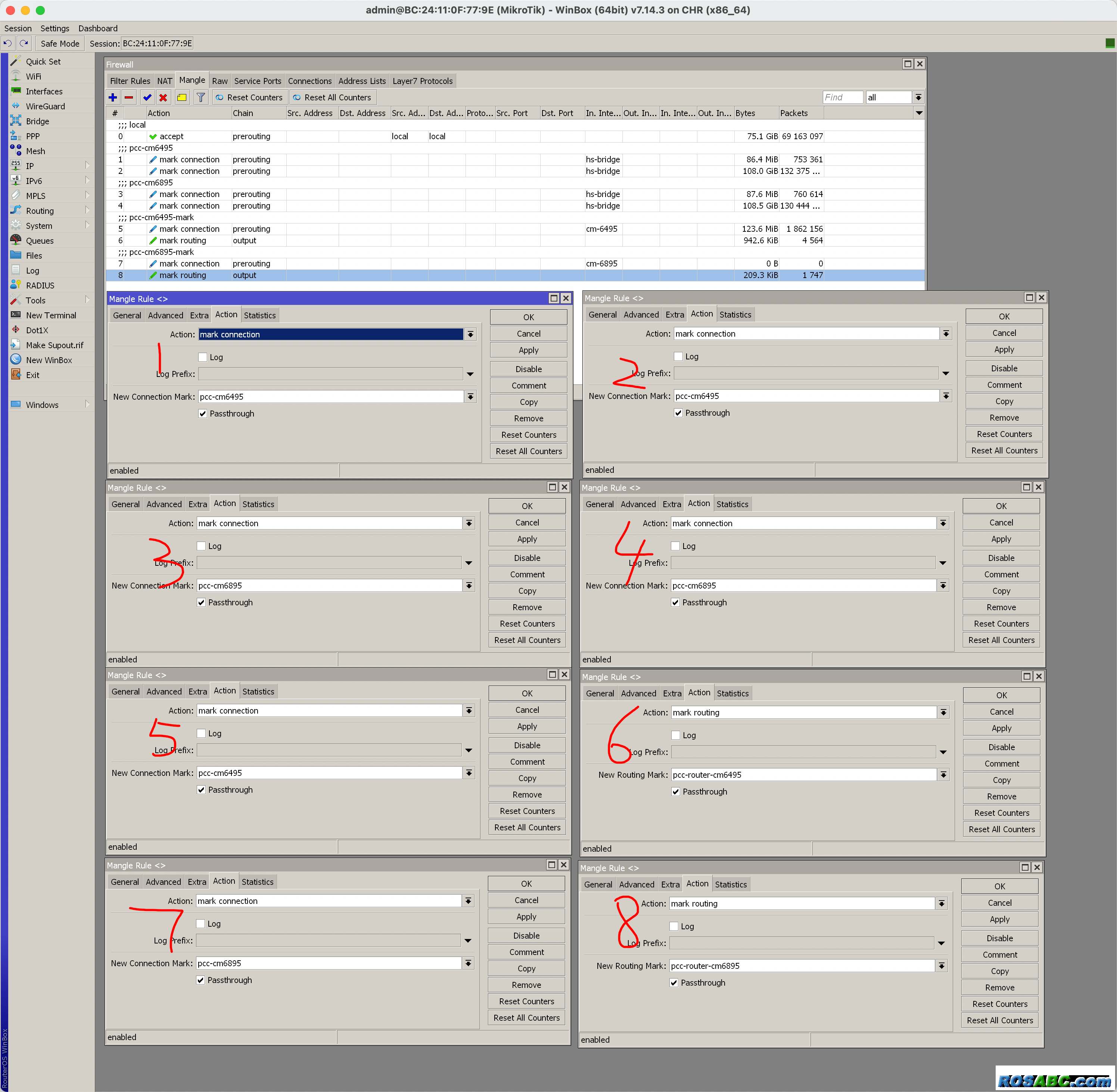
Task: Switch to Address Lists tab
Action: 362,81
